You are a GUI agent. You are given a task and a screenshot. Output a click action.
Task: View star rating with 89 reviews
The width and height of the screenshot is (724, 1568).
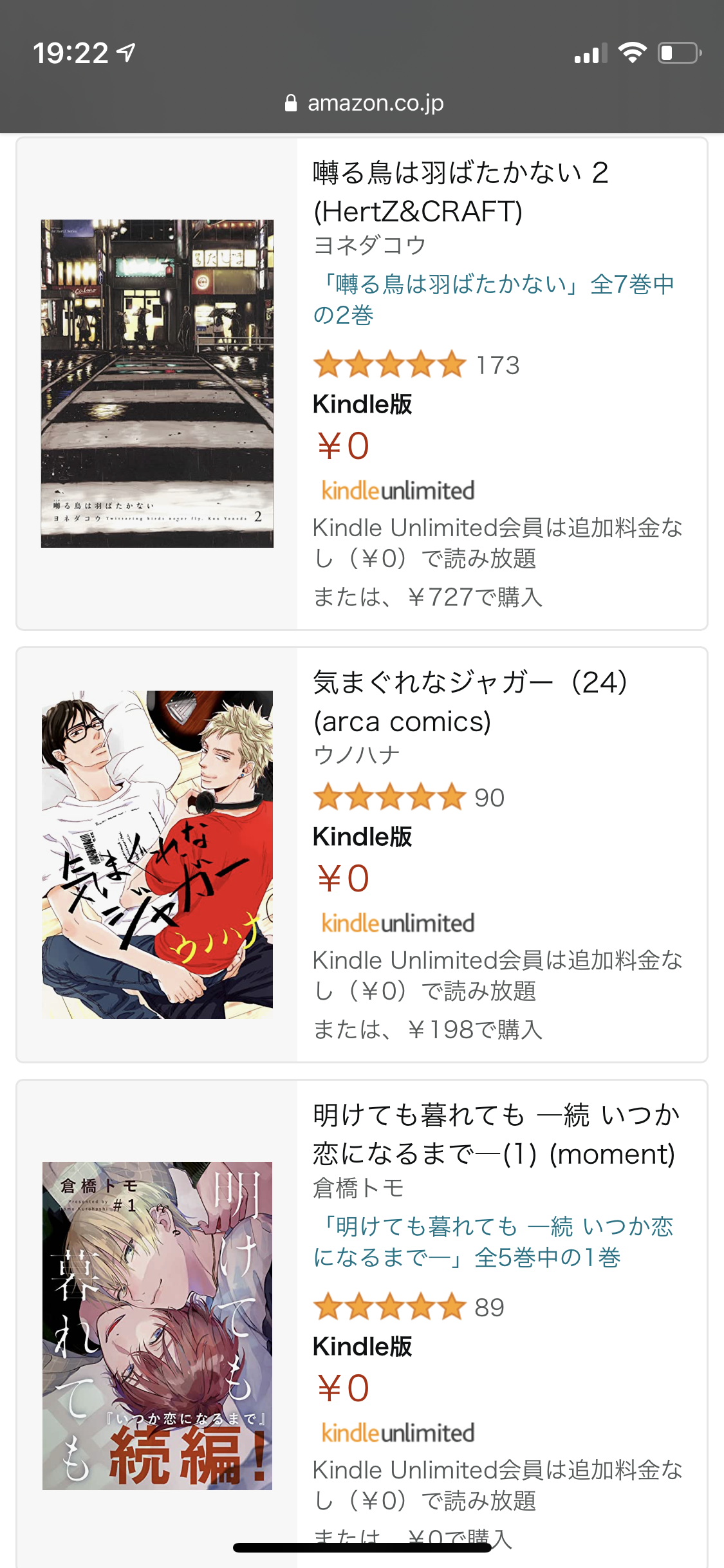(x=409, y=1307)
